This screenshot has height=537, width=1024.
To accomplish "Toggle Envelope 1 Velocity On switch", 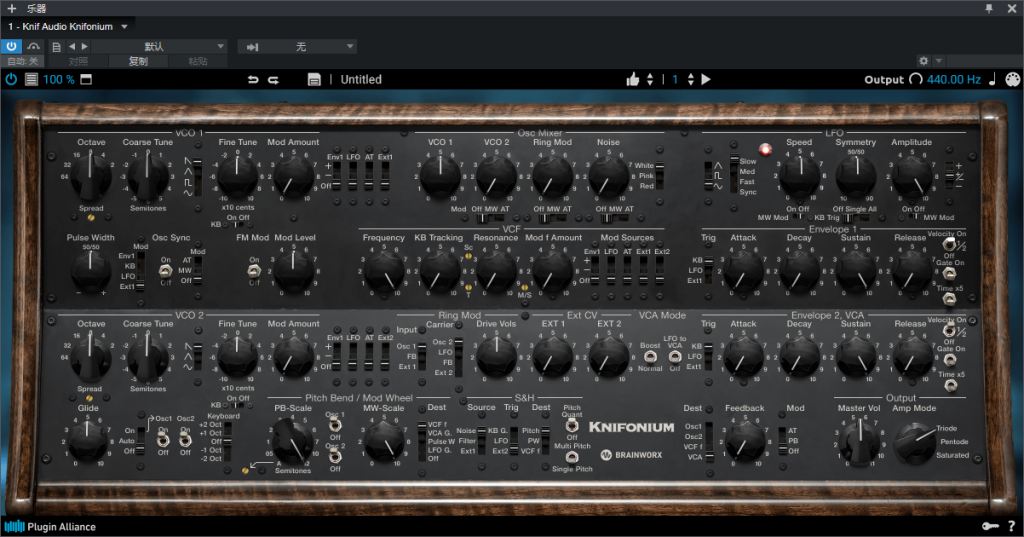I will point(949,244).
